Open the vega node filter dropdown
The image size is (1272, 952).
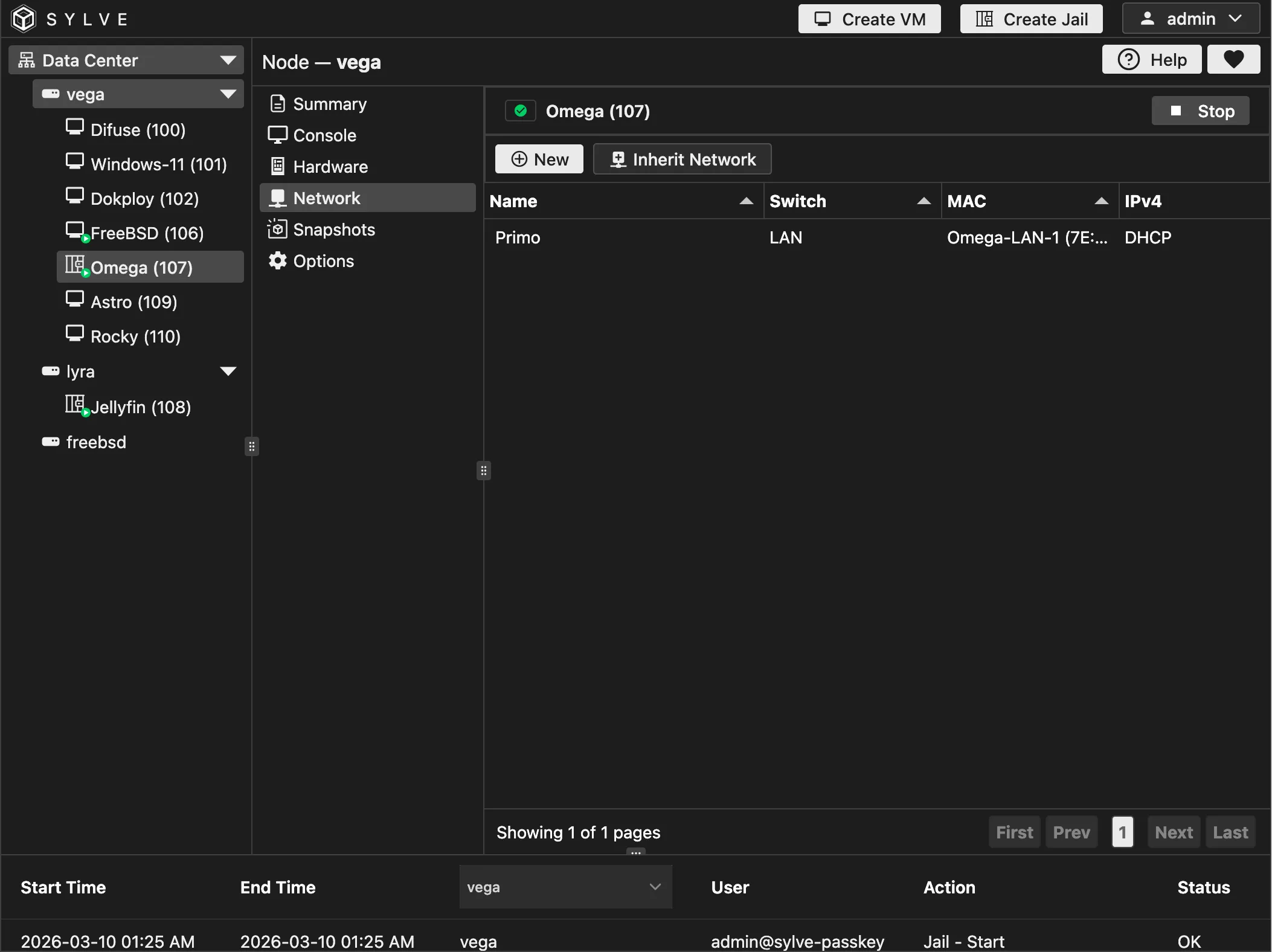point(565,887)
